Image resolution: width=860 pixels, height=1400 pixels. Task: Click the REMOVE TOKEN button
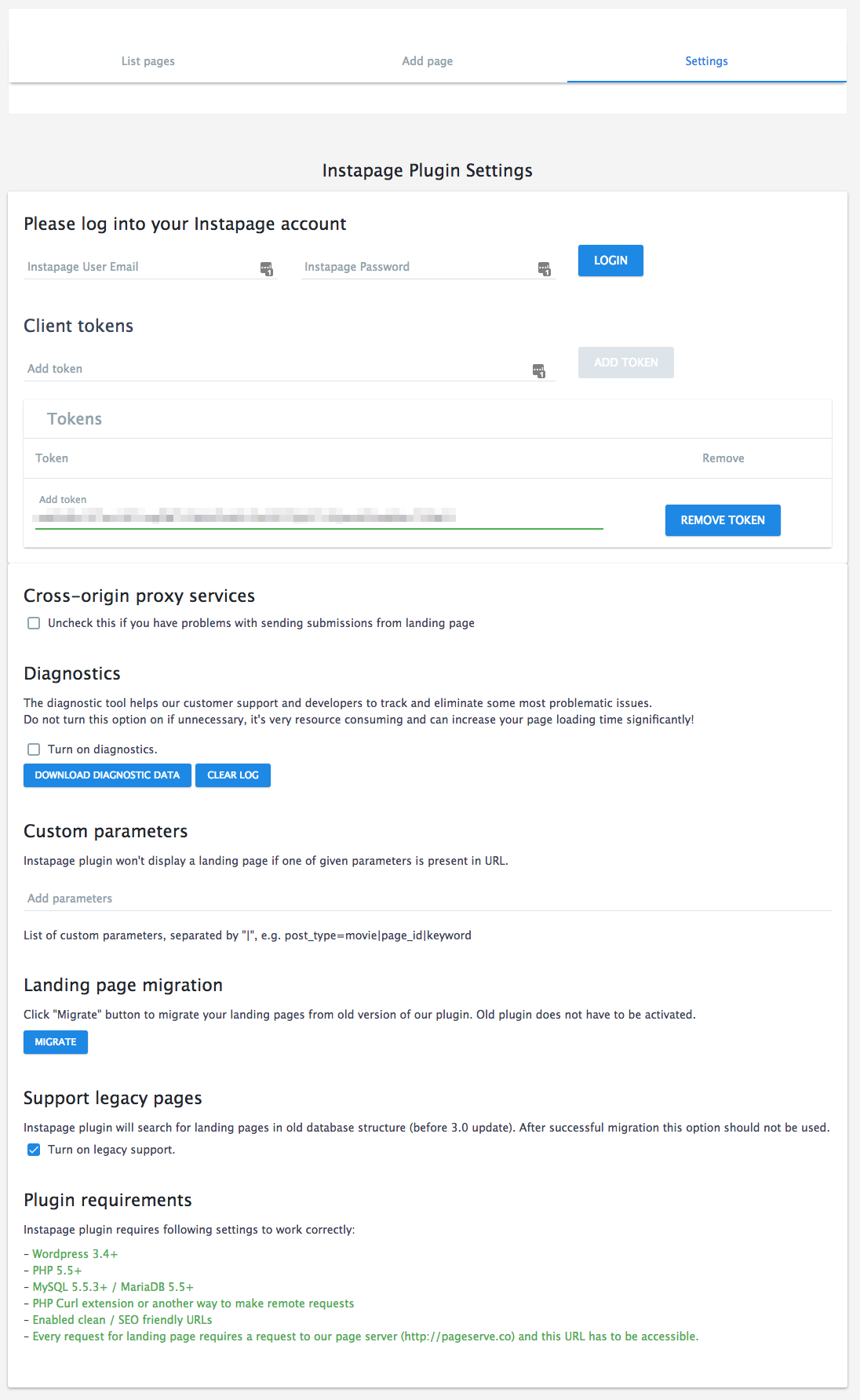tap(723, 520)
